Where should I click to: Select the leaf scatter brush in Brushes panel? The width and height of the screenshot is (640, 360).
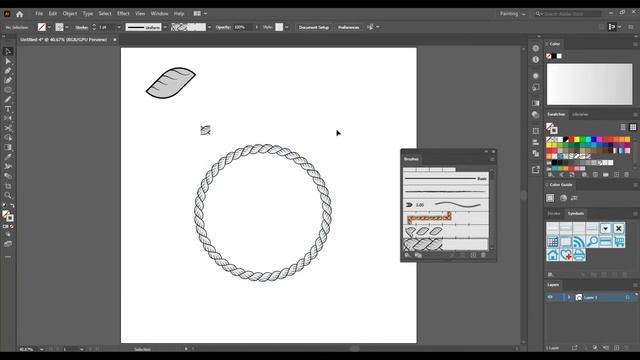(445, 231)
